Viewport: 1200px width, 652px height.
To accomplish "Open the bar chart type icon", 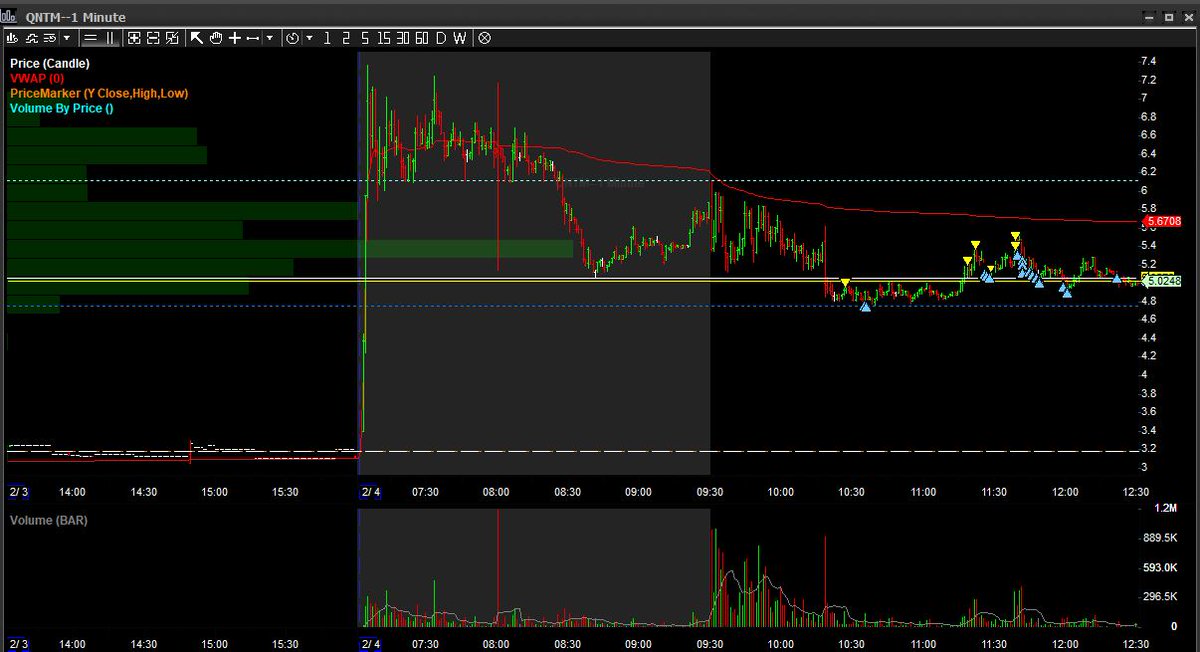I will (x=12, y=38).
